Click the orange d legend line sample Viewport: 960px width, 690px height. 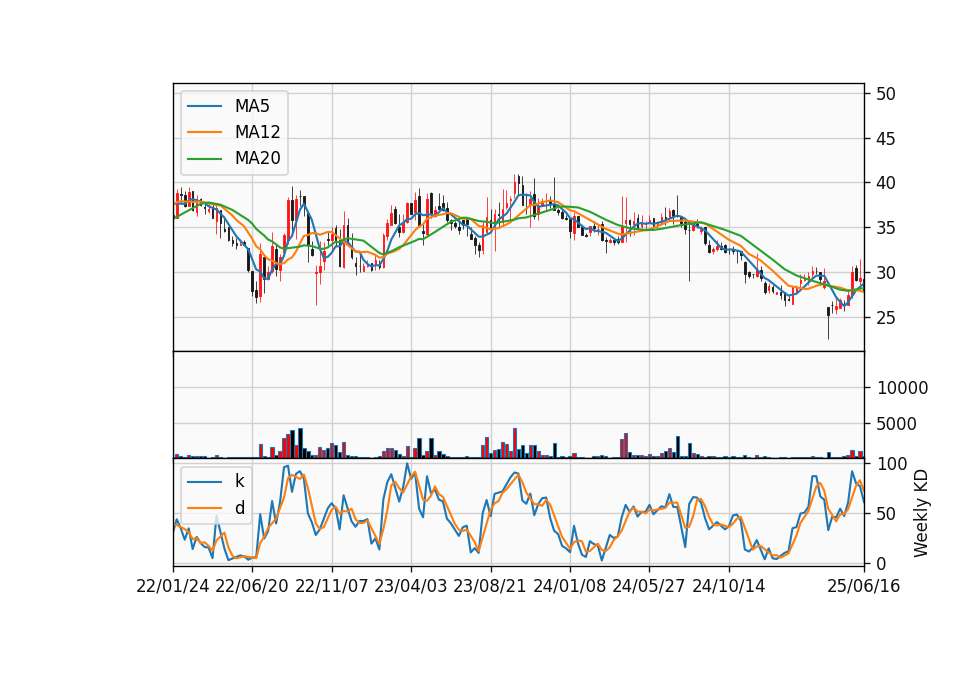click(x=204, y=507)
